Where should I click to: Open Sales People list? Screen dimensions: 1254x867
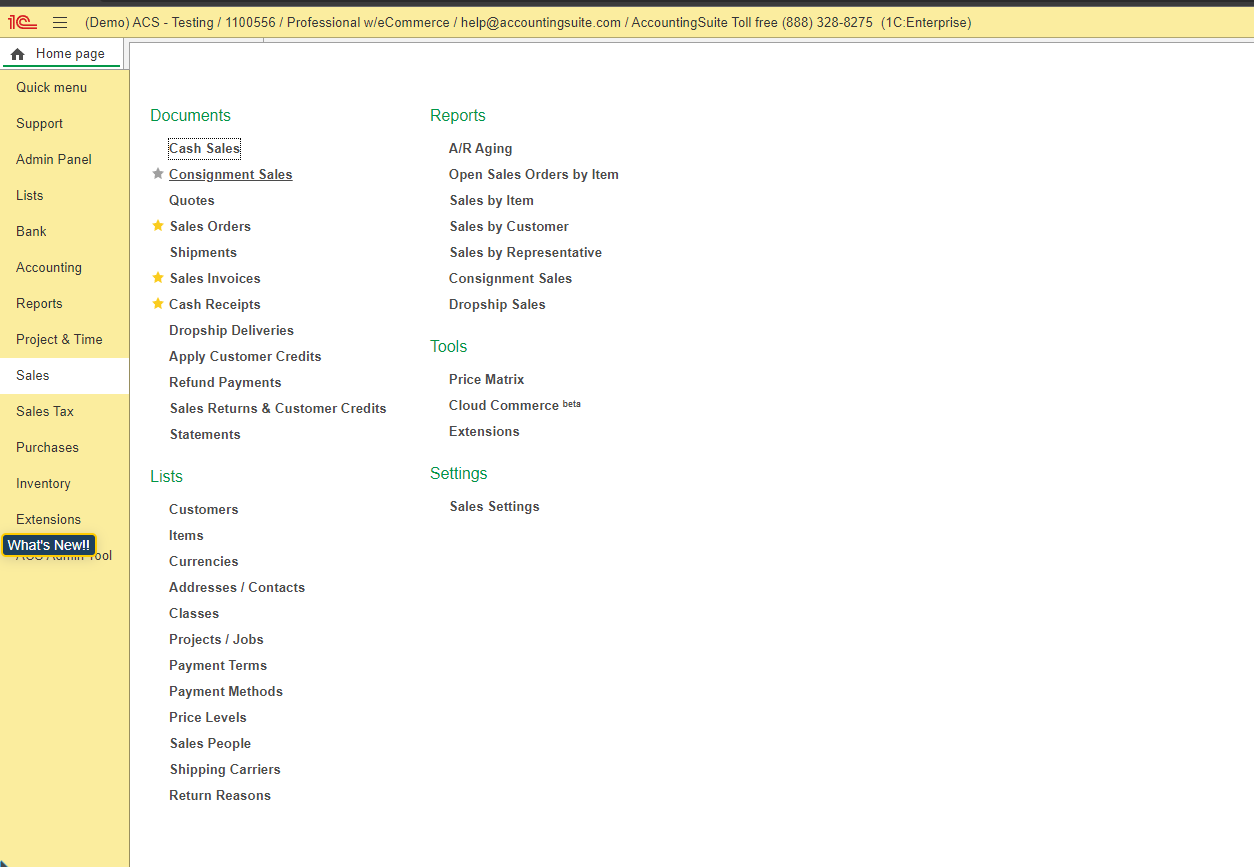210,743
